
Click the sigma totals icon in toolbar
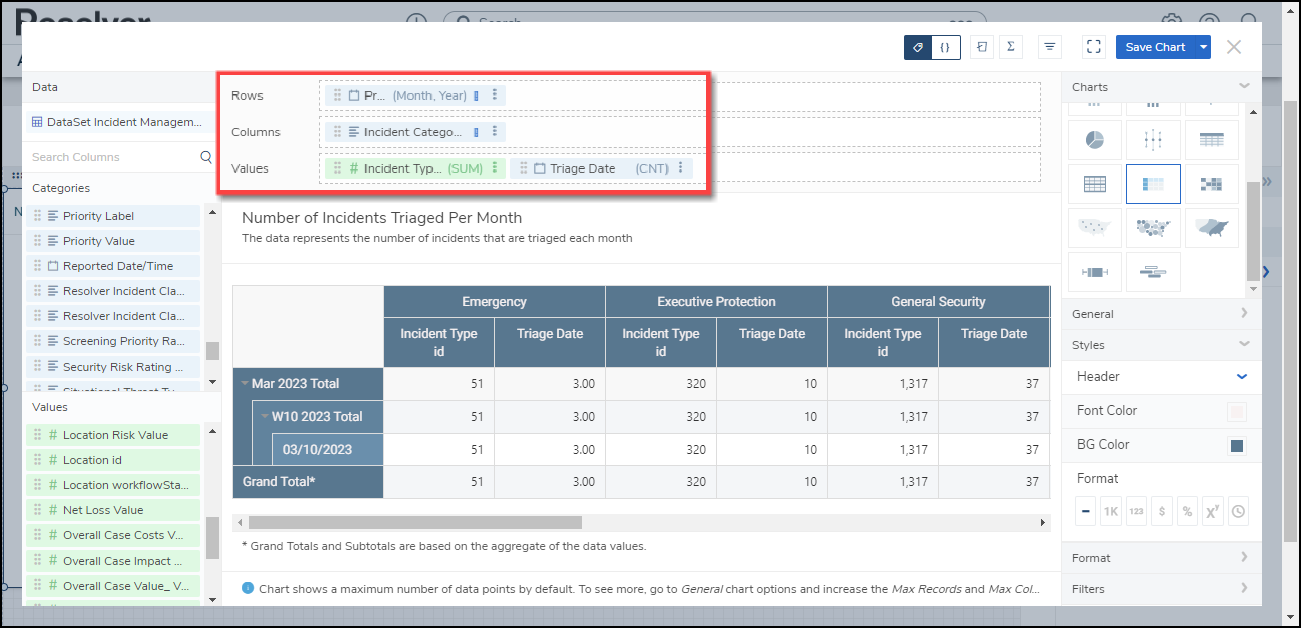(x=1011, y=47)
